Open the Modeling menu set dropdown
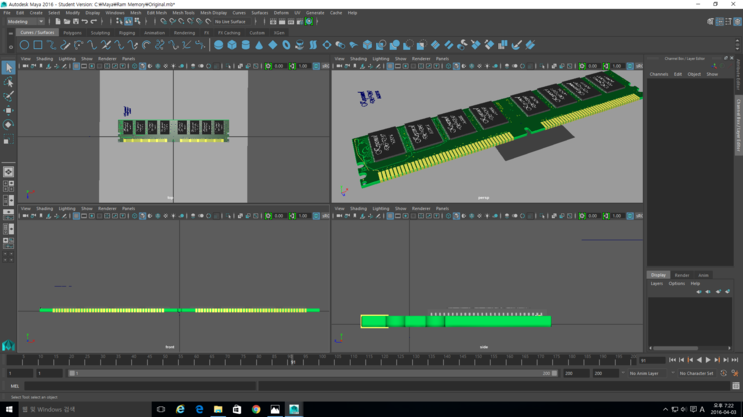 coord(26,21)
